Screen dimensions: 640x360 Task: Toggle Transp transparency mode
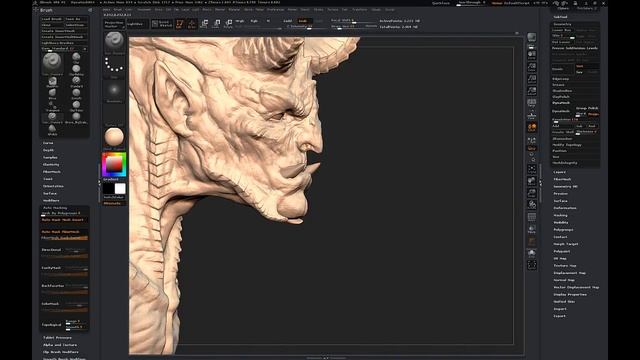click(531, 229)
